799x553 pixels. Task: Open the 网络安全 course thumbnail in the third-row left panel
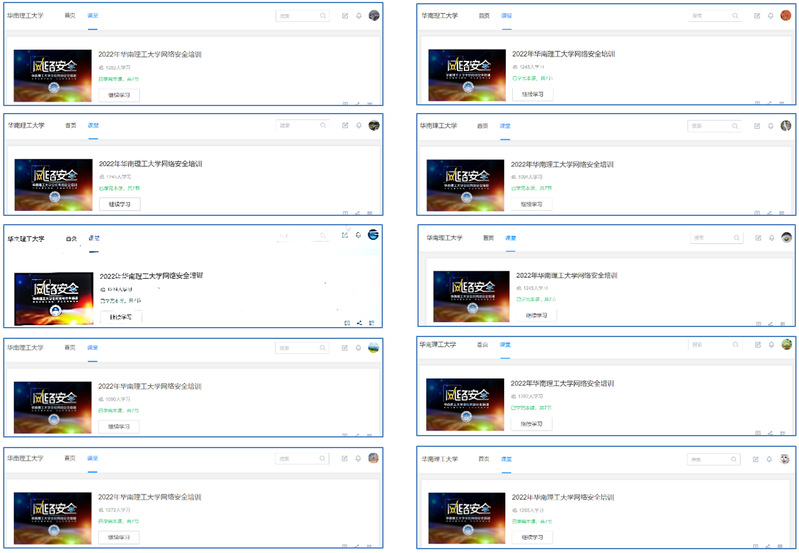pyautogui.click(x=54, y=299)
